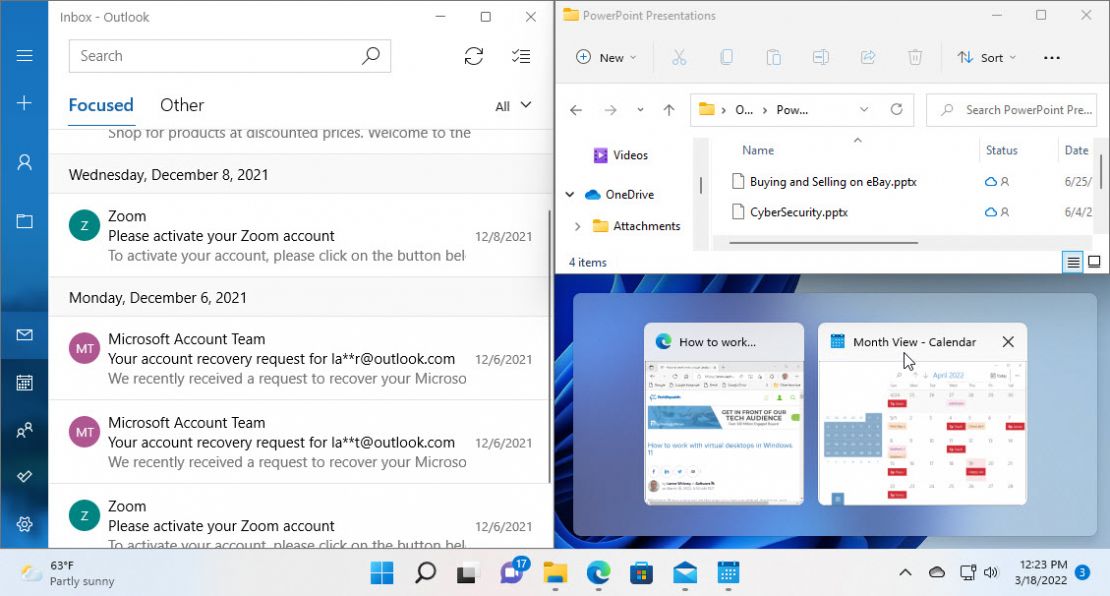The height and width of the screenshot is (596, 1110).
Task: Open the See more menu in File Explorer
Action: coord(1051,57)
